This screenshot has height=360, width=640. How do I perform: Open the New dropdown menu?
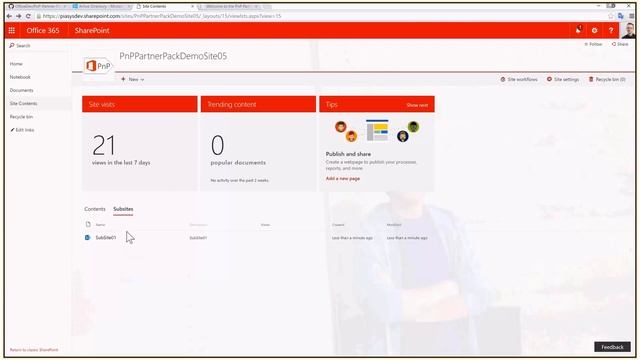133,79
